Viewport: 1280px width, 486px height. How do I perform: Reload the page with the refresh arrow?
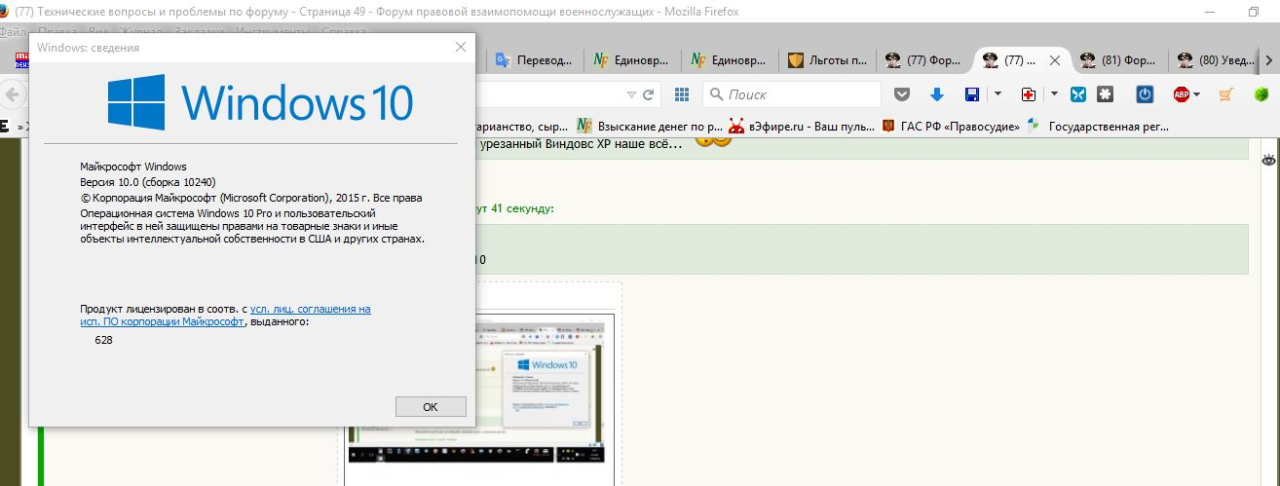point(649,94)
